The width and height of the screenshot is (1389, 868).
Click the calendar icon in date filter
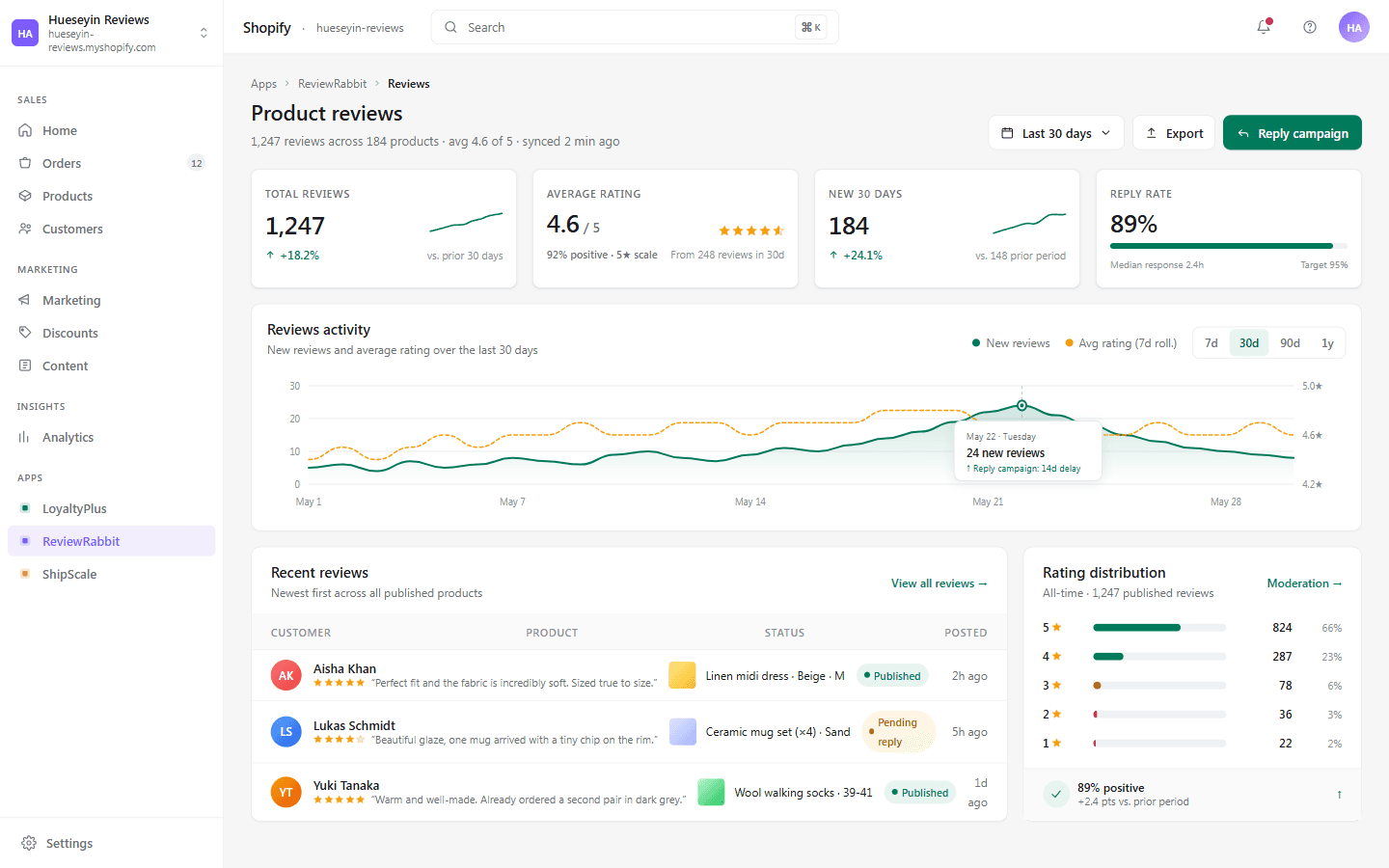[x=1007, y=133]
